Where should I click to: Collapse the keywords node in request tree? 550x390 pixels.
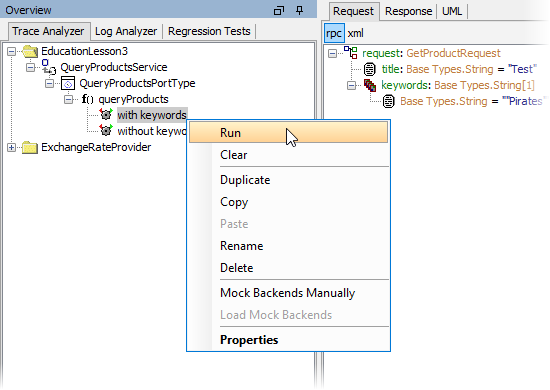351,85
